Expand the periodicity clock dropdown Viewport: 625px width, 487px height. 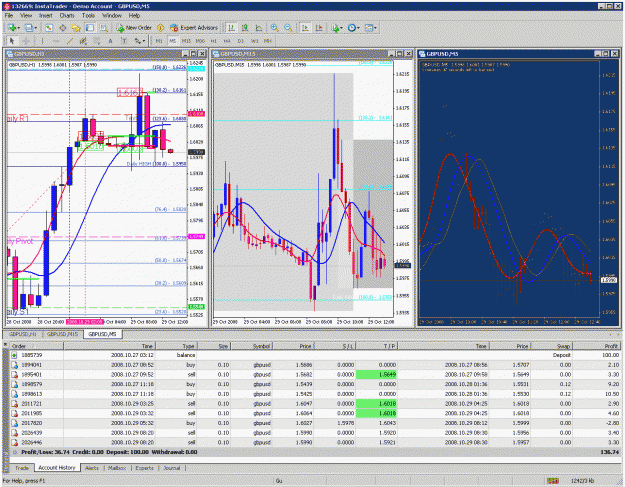[x=358, y=28]
